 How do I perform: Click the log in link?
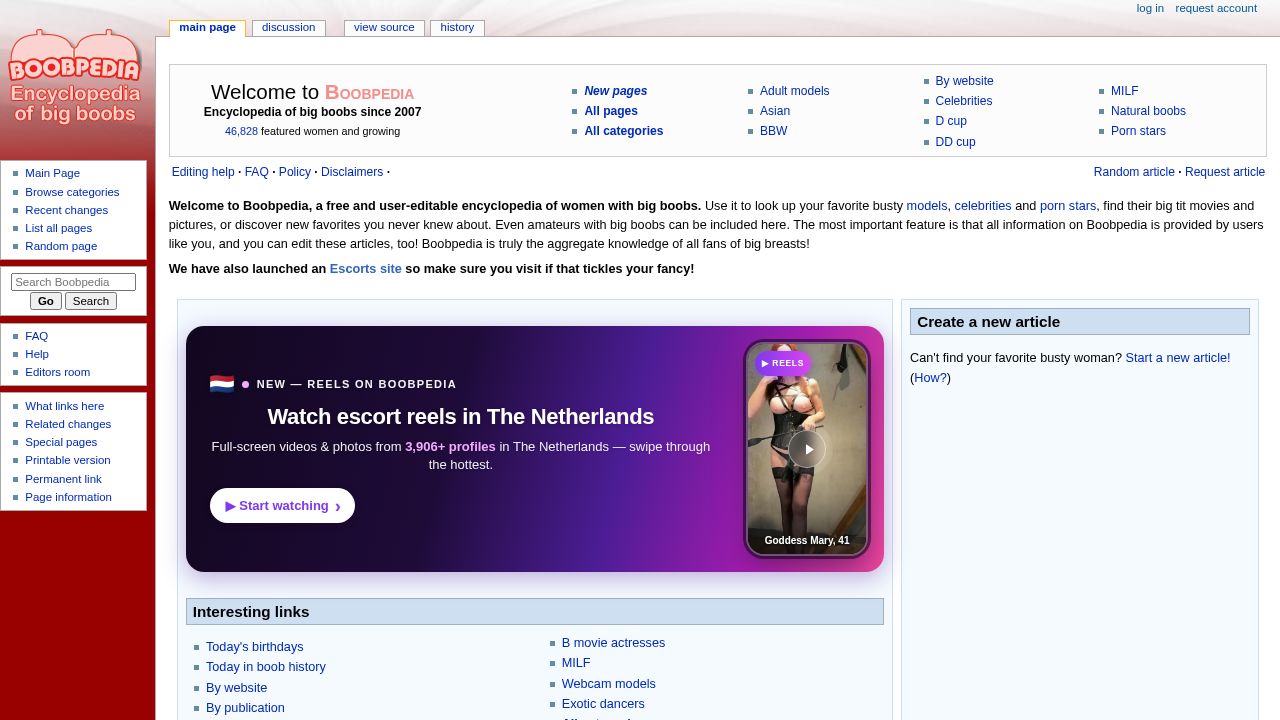[1150, 8]
